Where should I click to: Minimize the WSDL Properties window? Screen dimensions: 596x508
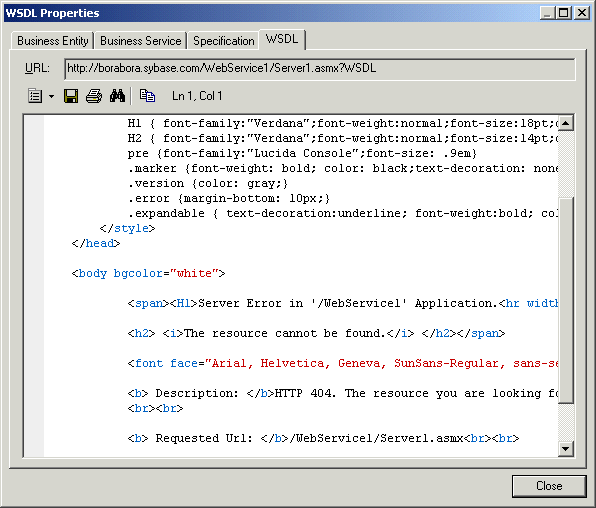point(547,13)
